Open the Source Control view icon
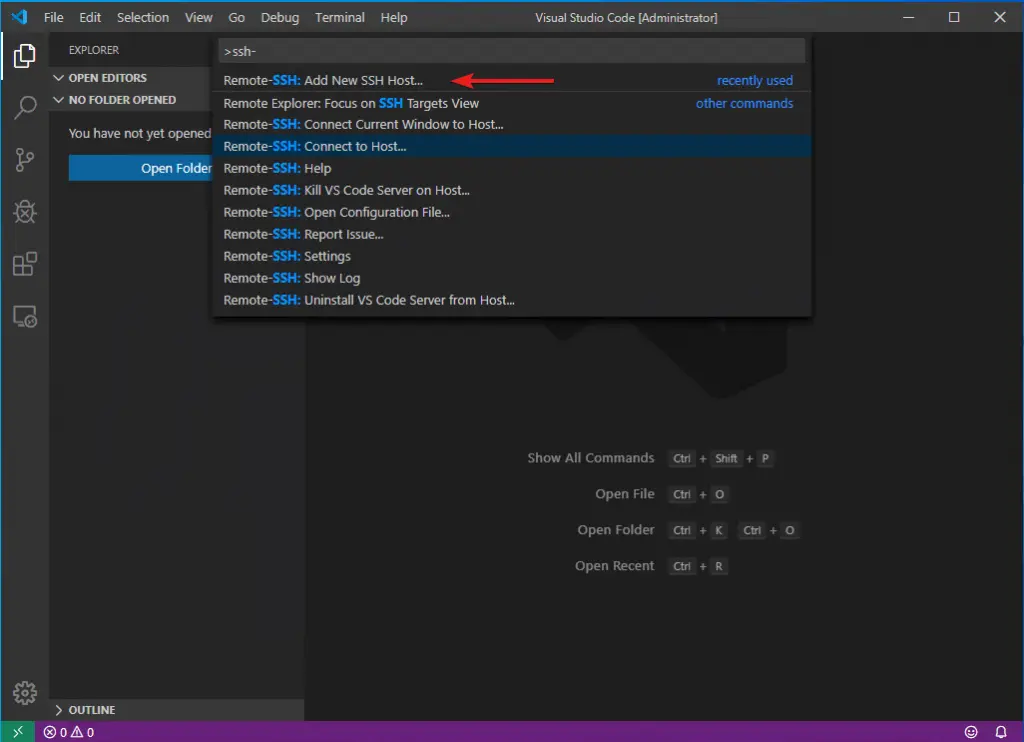The image size is (1024, 742). (x=24, y=159)
